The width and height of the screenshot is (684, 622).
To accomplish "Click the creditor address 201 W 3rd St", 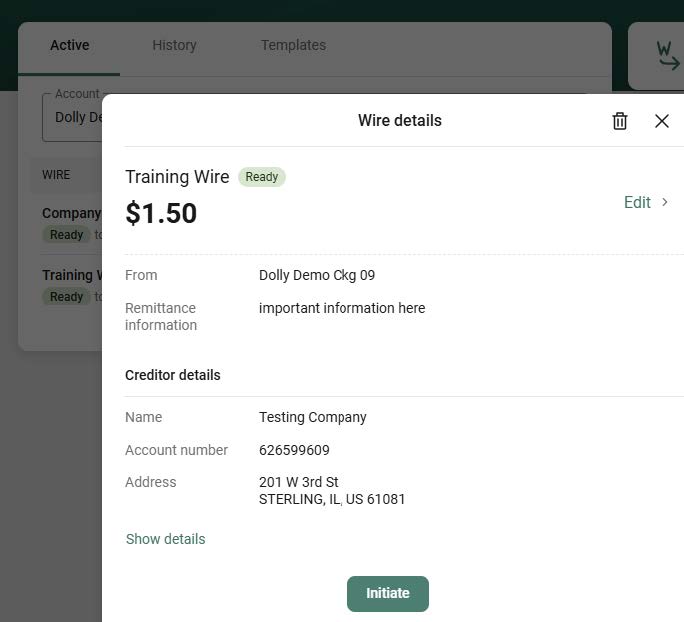I will [299, 482].
